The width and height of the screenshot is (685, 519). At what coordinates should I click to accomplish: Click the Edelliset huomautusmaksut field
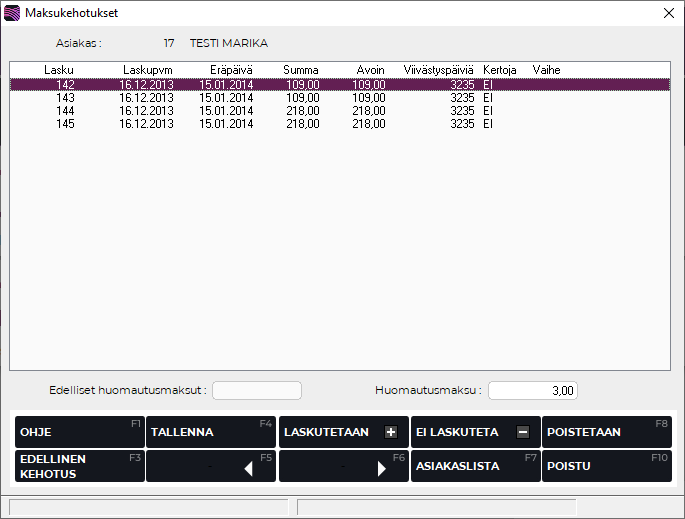click(x=257, y=391)
